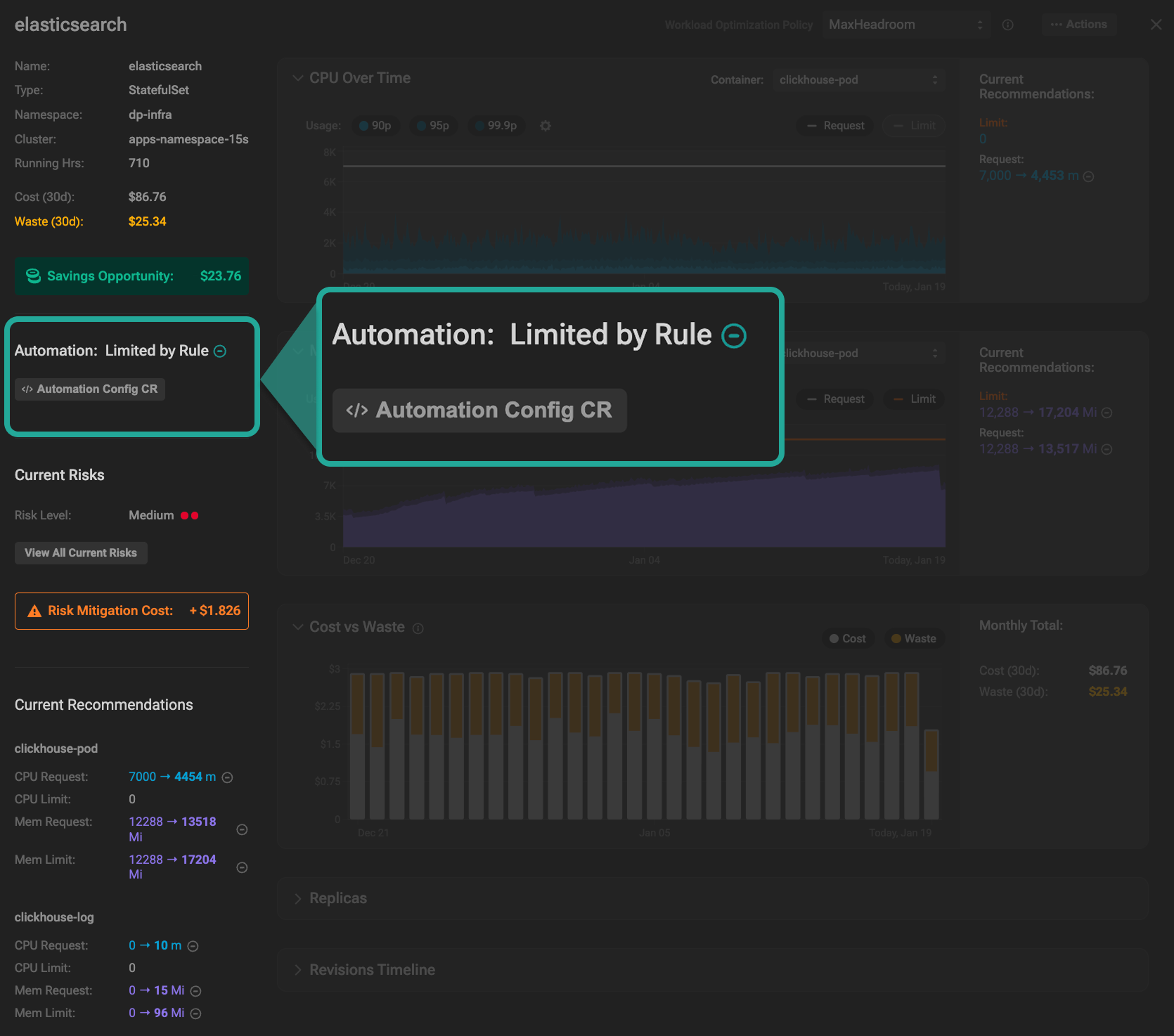Click the Current Risks heading

(60, 476)
